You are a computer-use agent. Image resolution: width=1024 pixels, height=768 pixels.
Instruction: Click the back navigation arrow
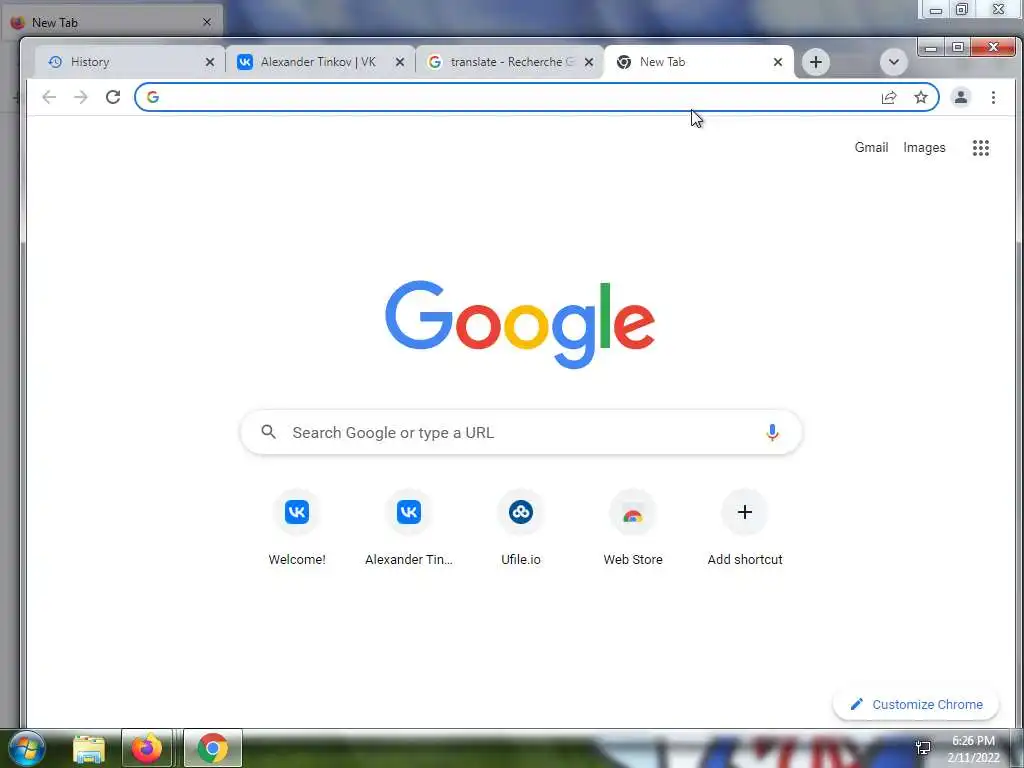coord(49,97)
